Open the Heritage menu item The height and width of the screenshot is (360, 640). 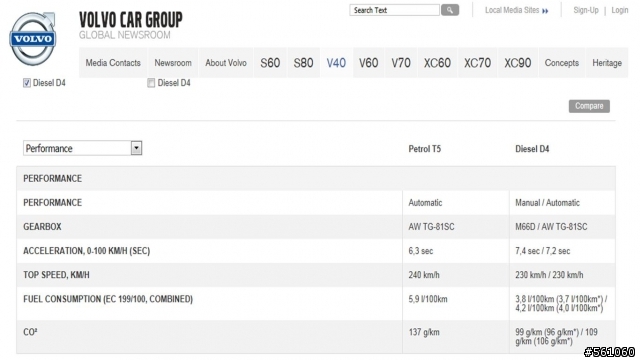[x=607, y=63]
